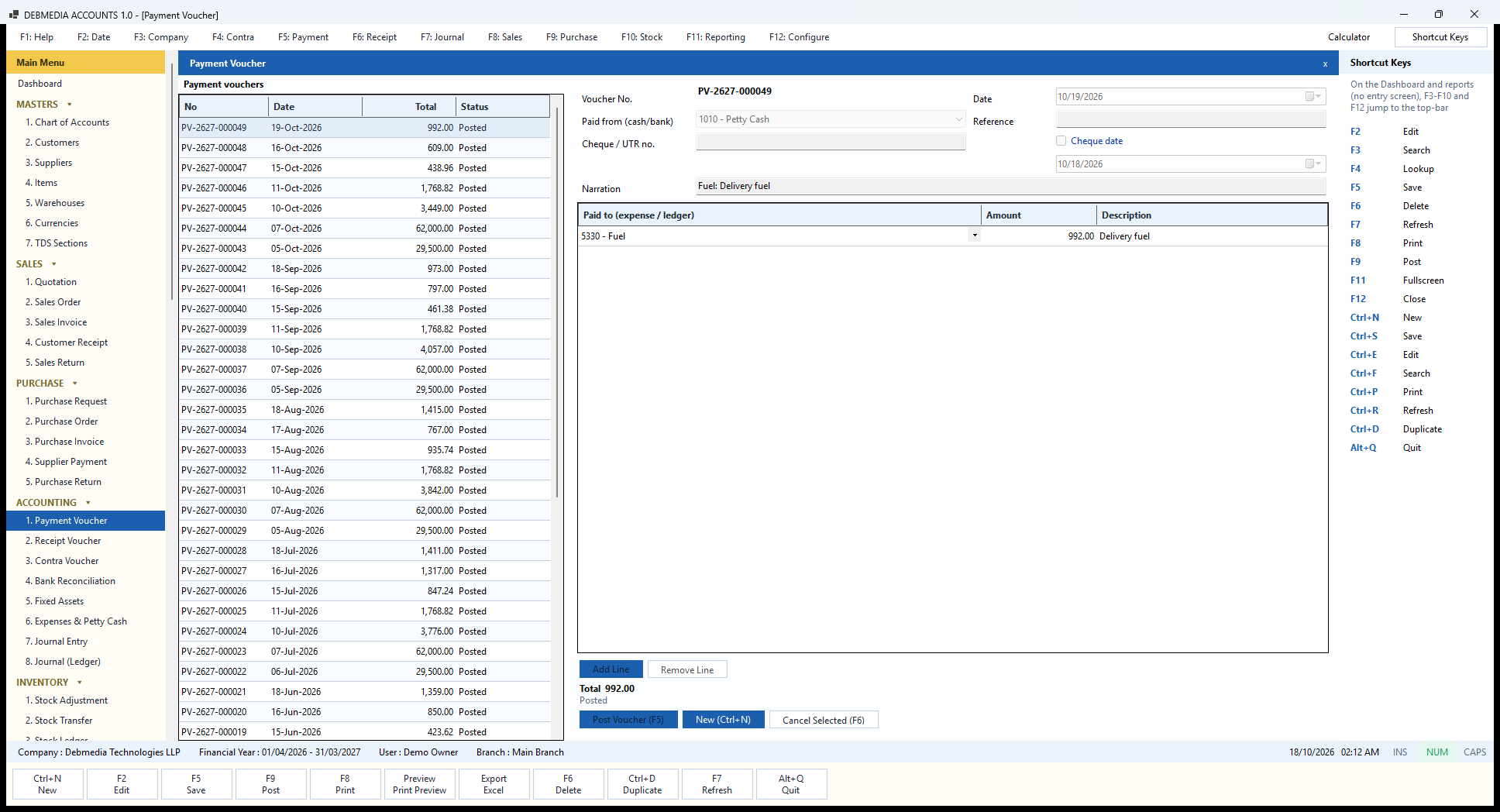This screenshot has width=1500, height=812.
Task: Click Export Excel in the bottom bar
Action: click(494, 784)
